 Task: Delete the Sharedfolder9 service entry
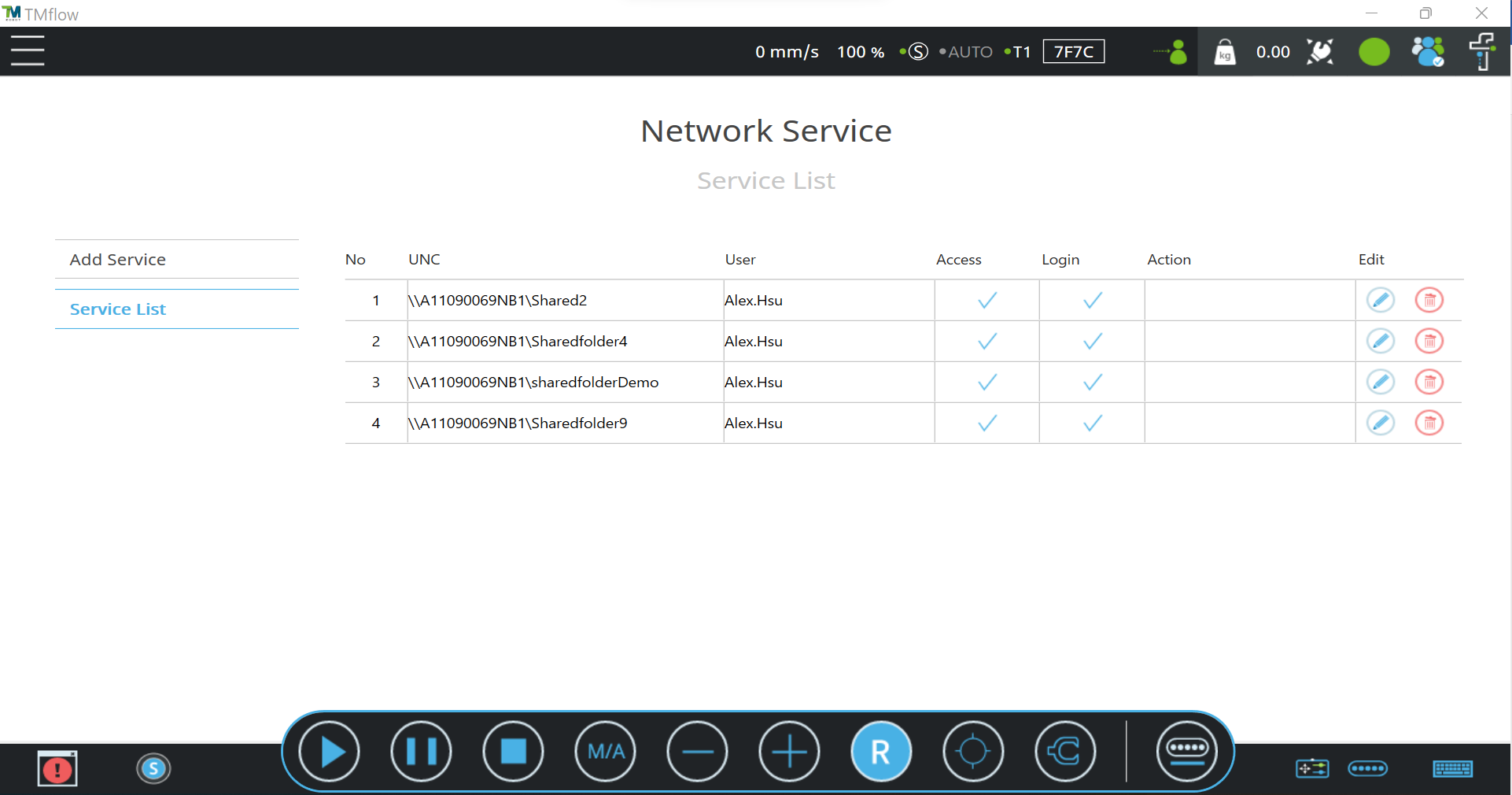(x=1429, y=423)
